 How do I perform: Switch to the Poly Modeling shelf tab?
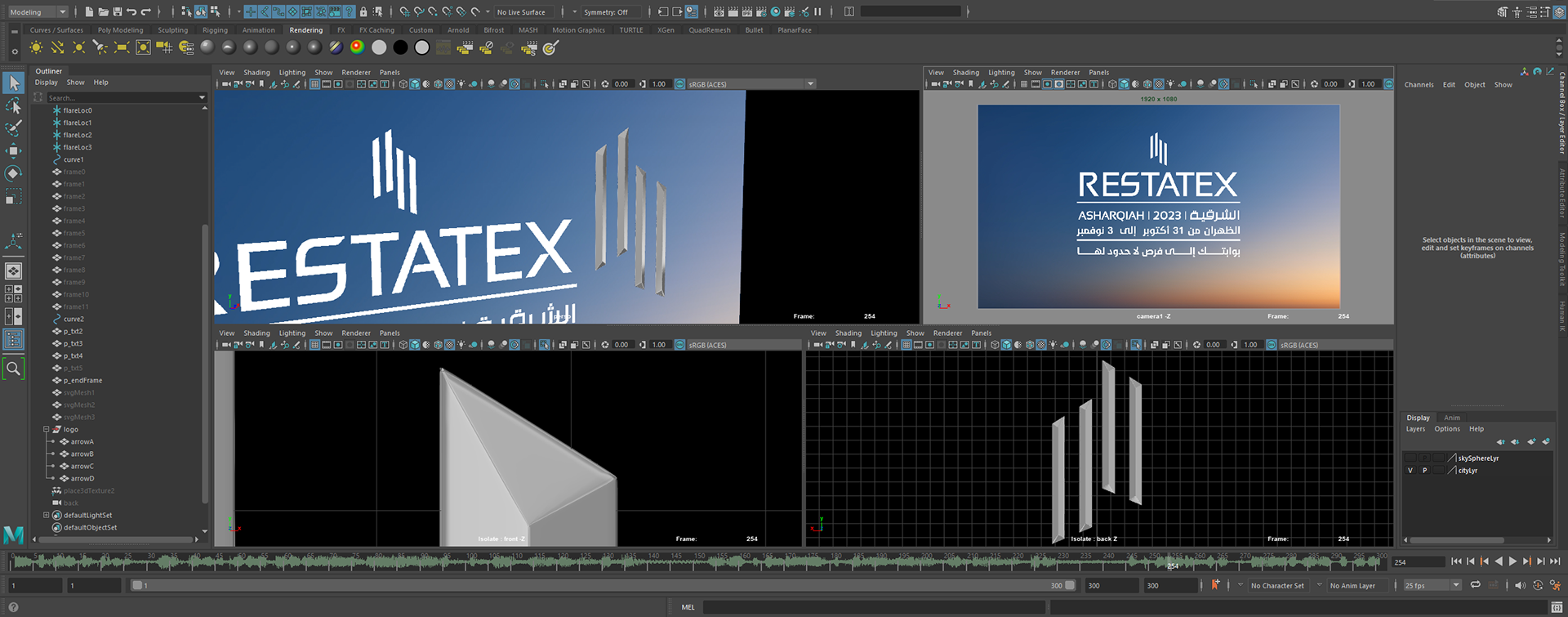click(x=120, y=30)
